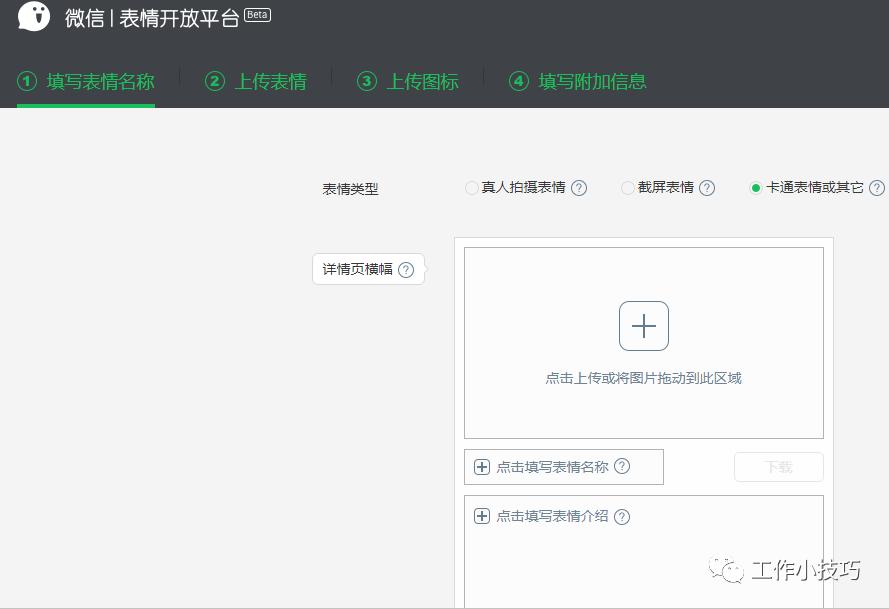Select the 截屏表情 radio button
The height and width of the screenshot is (609, 889).
[x=627, y=187]
